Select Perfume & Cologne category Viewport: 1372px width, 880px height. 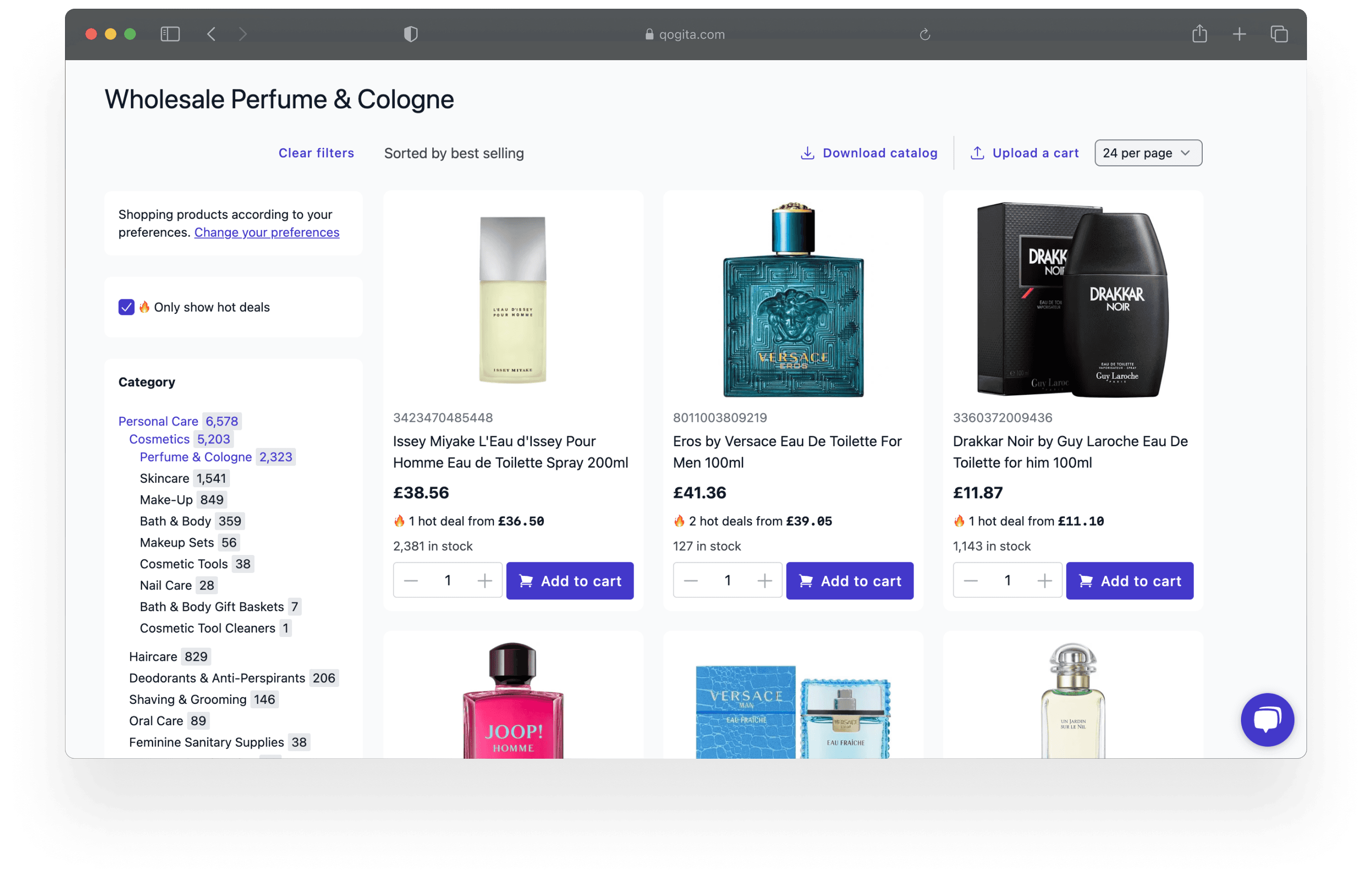click(x=196, y=456)
